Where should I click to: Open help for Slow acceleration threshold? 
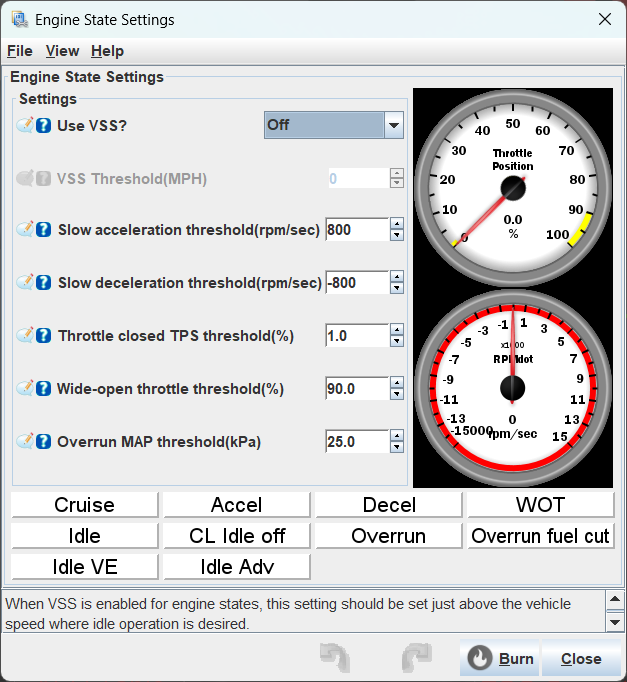pos(44,230)
